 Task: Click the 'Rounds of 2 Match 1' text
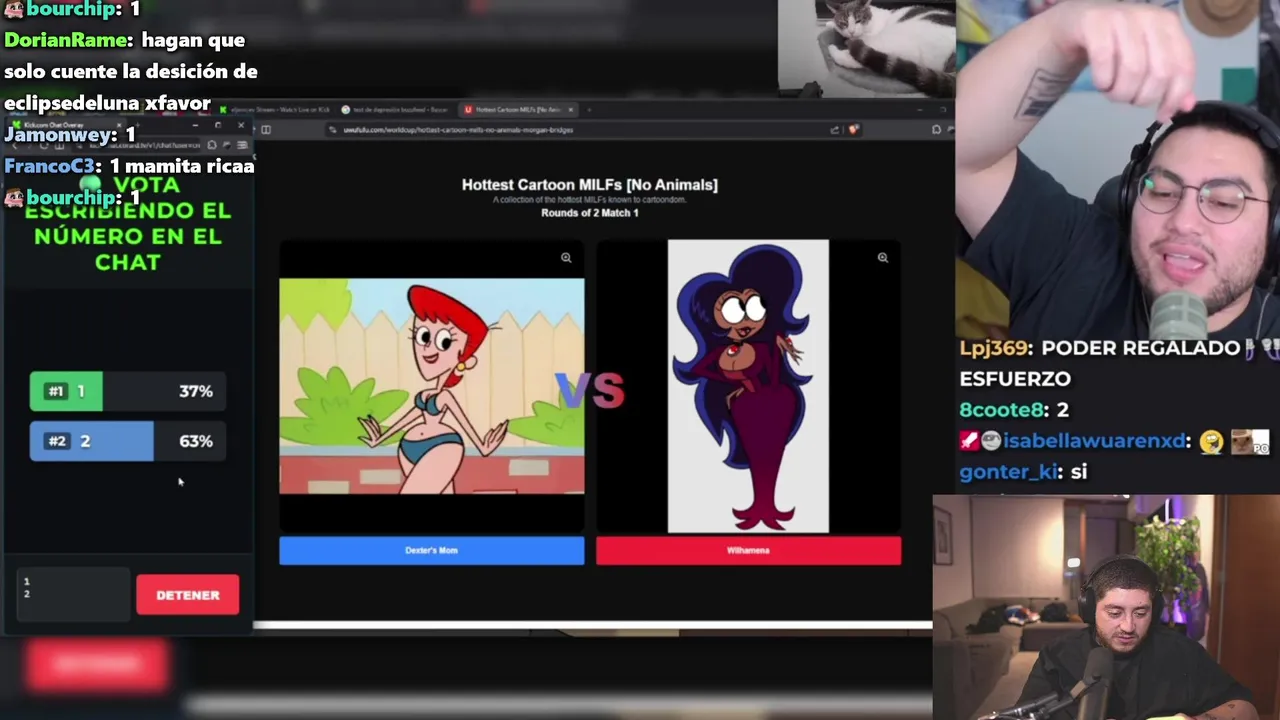(590, 213)
